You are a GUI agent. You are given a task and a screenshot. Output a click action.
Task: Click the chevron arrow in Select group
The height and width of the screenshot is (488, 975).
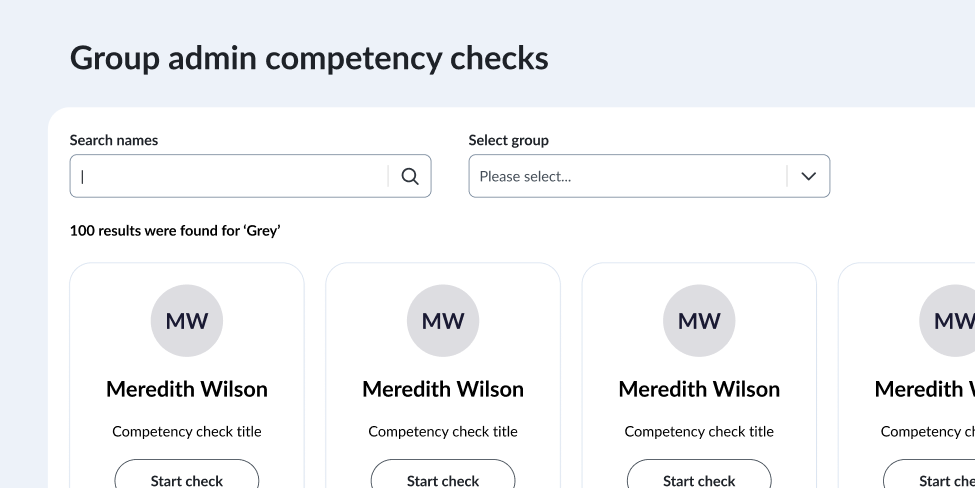click(x=809, y=176)
